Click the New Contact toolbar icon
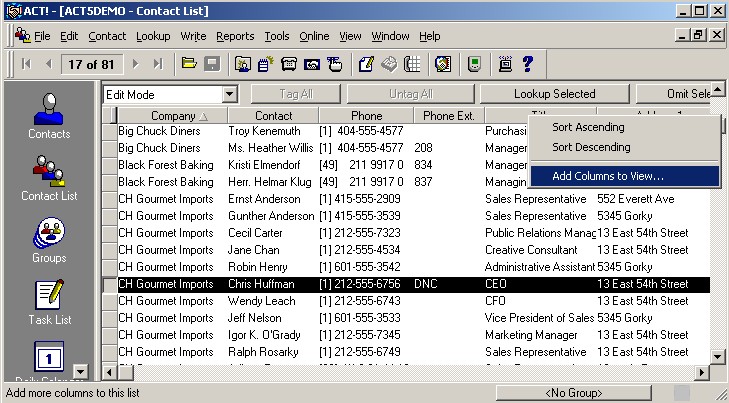Screen dimensions: 729x403 click(x=243, y=64)
